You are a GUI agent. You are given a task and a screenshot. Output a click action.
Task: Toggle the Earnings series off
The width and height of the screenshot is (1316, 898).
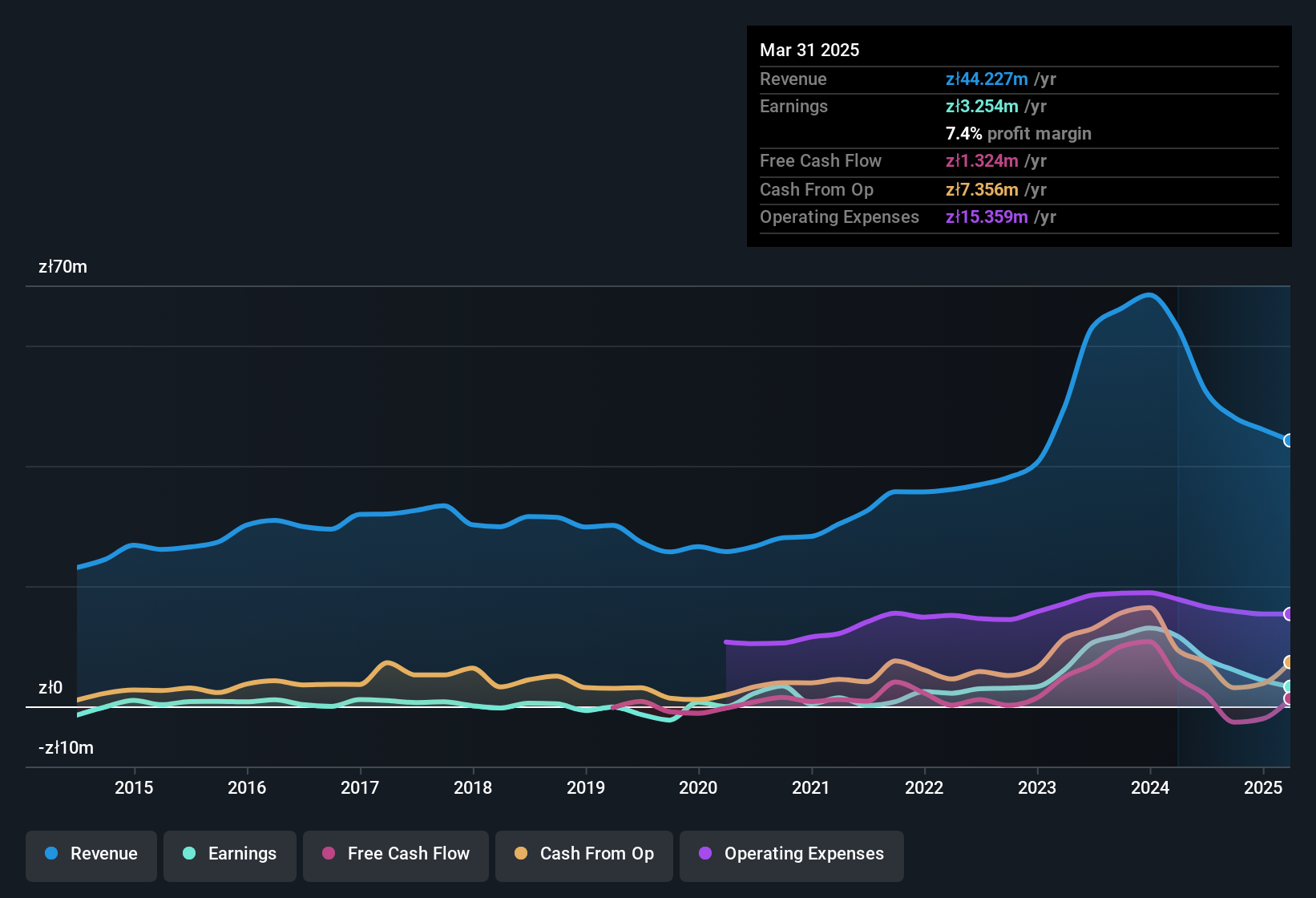(x=229, y=854)
